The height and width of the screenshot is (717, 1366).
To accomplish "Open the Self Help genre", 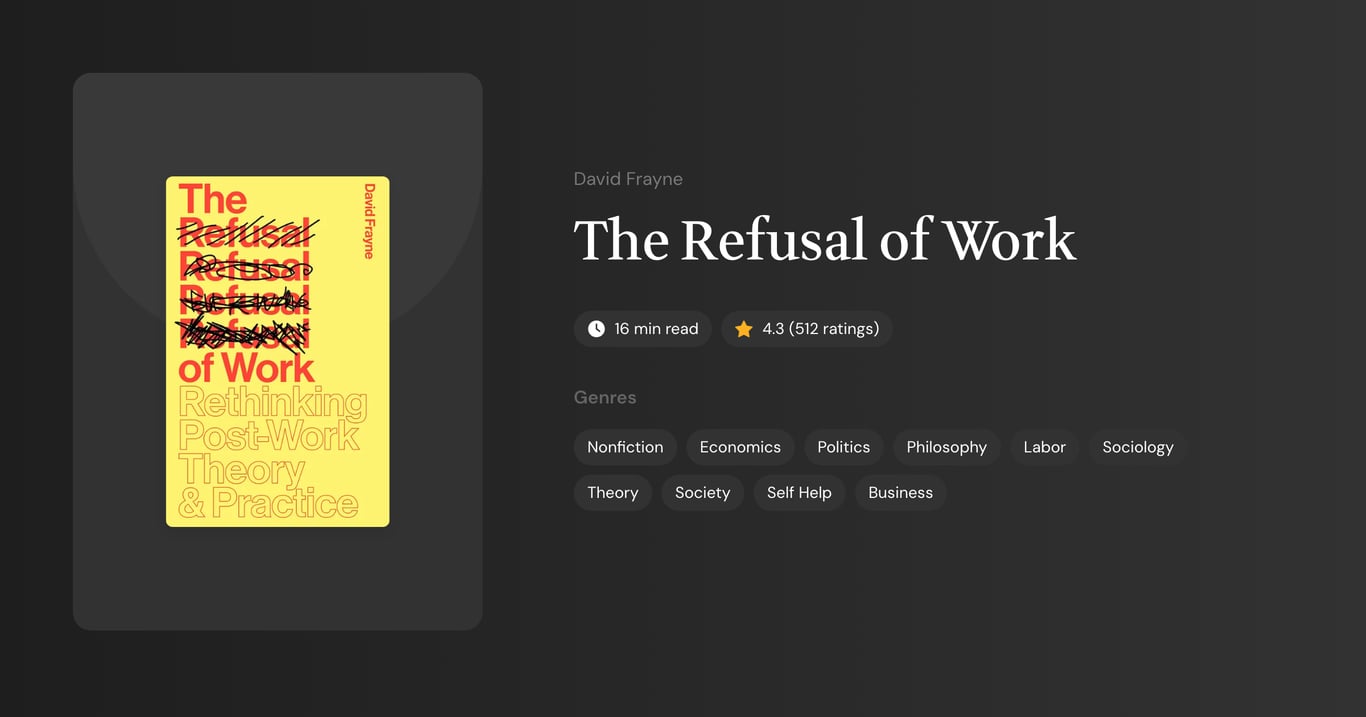I will pyautogui.click(x=798, y=492).
